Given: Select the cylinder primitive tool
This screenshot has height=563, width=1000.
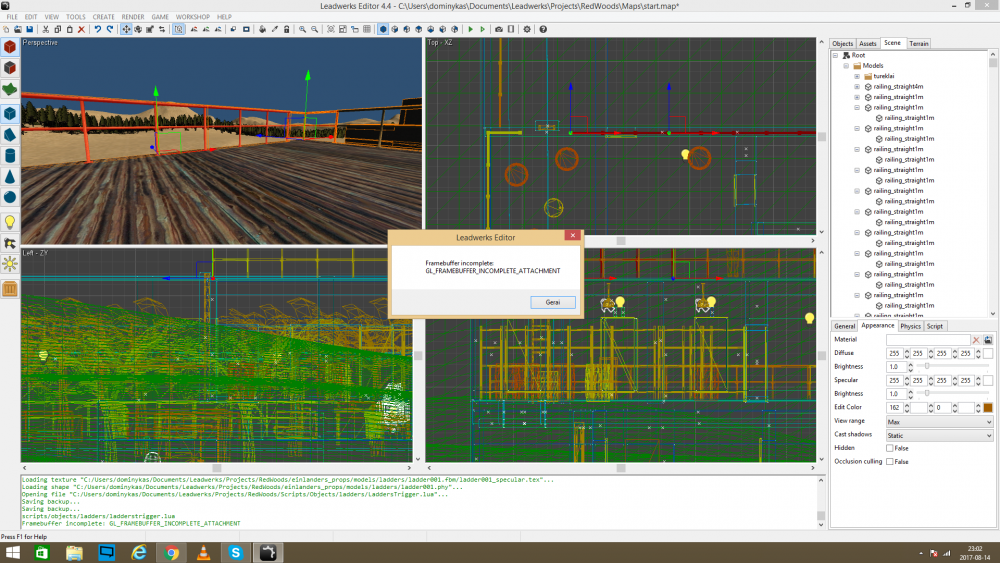Looking at the screenshot, I should click(9, 156).
